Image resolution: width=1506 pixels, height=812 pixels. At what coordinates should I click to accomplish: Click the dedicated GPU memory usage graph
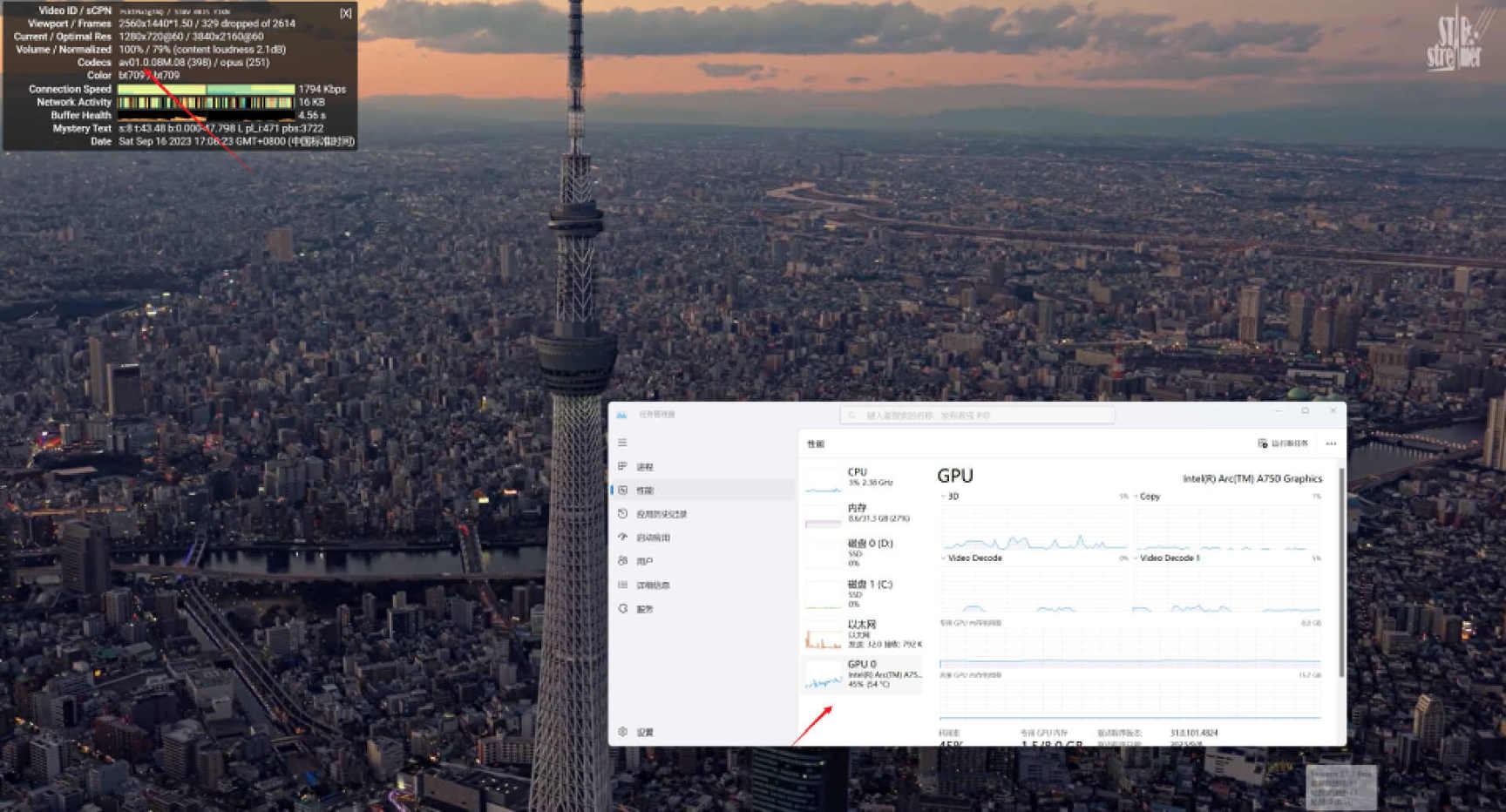tap(1130, 647)
